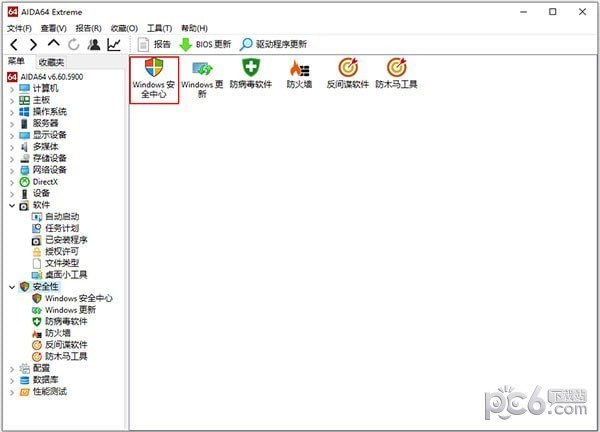Select DirectX in the tree

(x=38, y=182)
